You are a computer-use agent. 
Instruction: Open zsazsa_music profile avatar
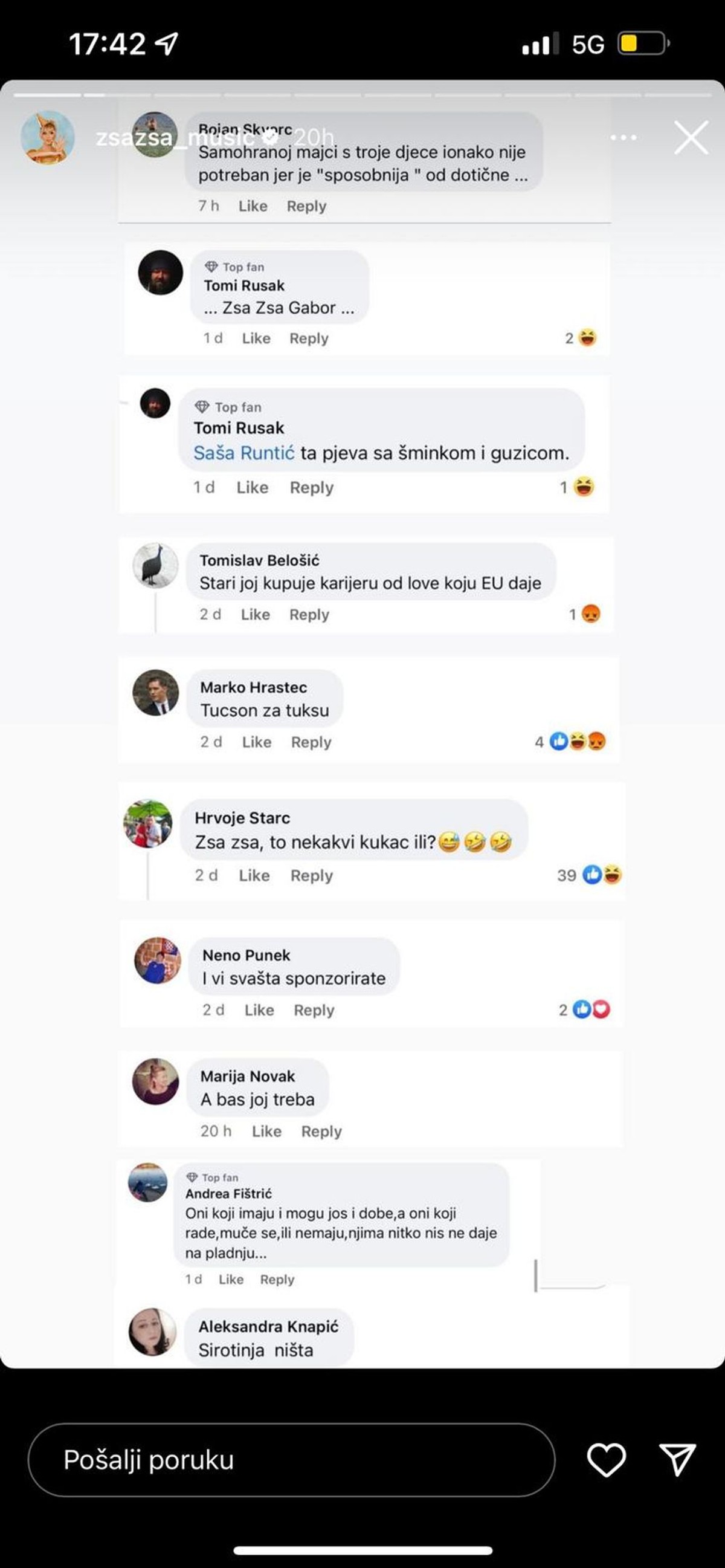click(x=48, y=138)
